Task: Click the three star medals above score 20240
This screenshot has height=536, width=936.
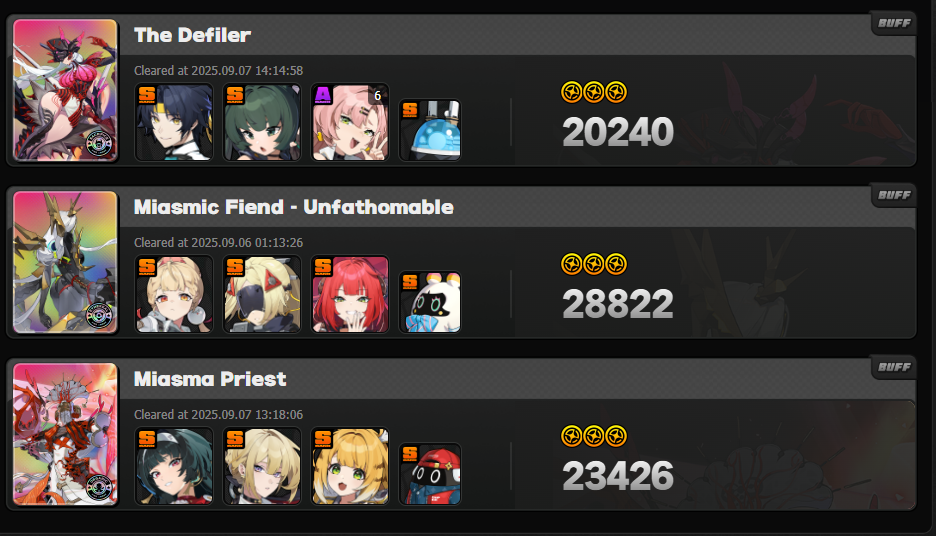Action: tap(594, 93)
